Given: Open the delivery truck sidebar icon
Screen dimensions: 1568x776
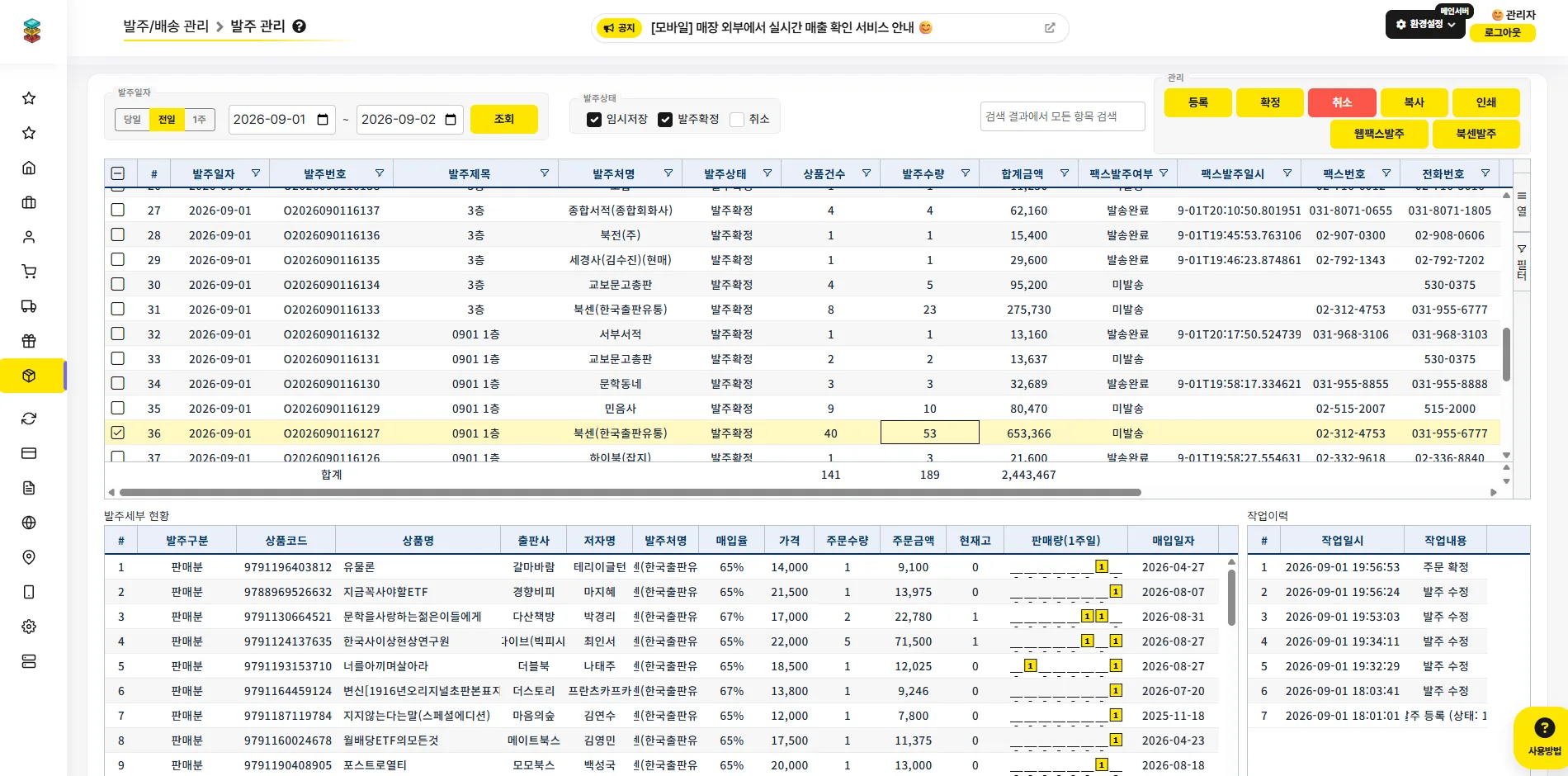Looking at the screenshot, I should [x=29, y=306].
